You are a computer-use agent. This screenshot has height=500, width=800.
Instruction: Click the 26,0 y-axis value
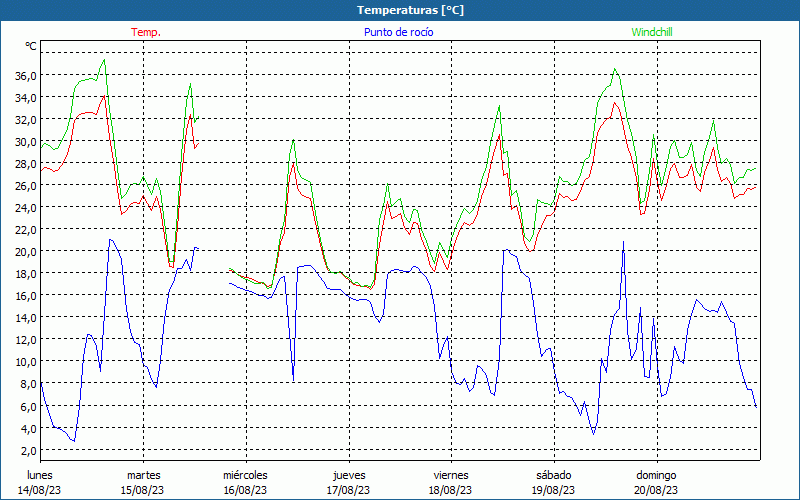(x=27, y=186)
